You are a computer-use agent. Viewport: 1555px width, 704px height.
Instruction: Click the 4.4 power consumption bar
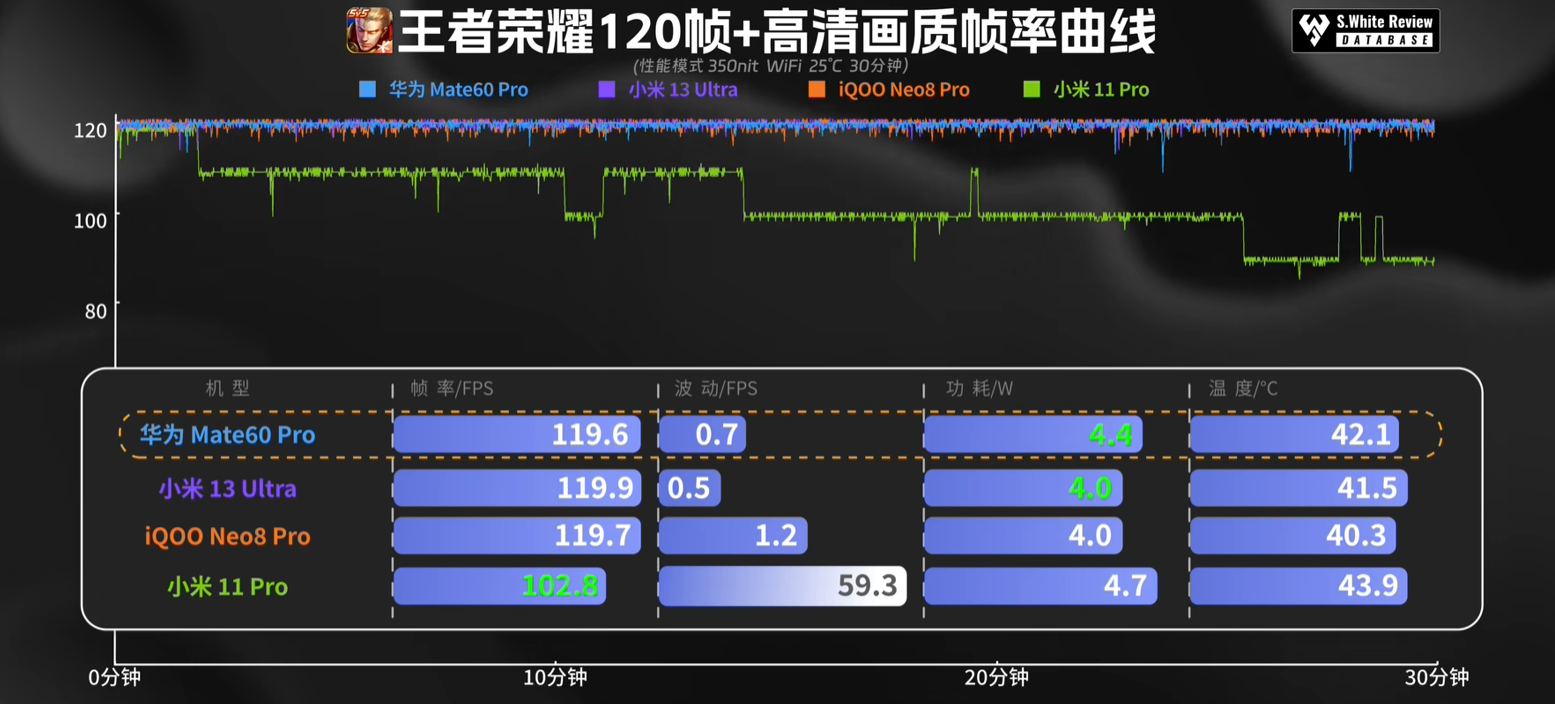1033,434
